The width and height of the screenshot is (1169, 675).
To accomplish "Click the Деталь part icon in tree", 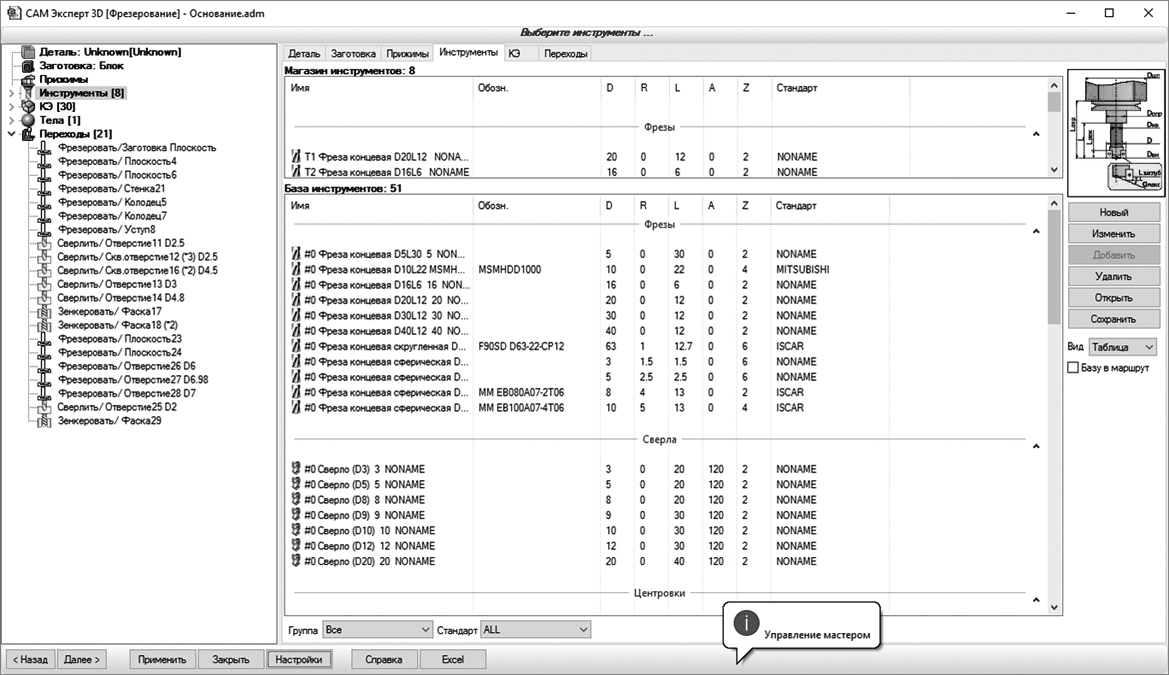I will click(27, 52).
